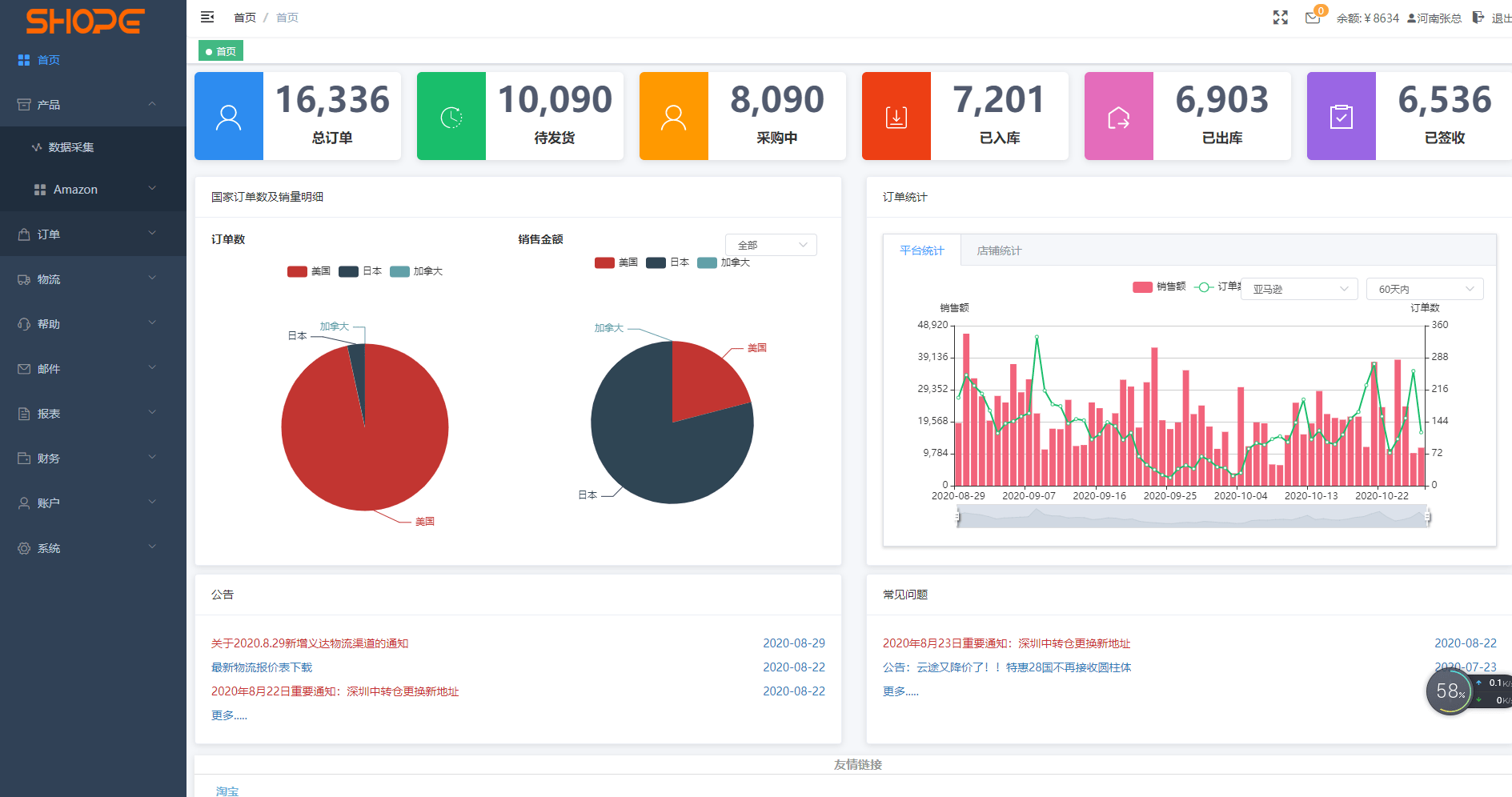The image size is (1512, 797).
Task: Click 更多..... under the 公告 section
Action: (x=229, y=715)
